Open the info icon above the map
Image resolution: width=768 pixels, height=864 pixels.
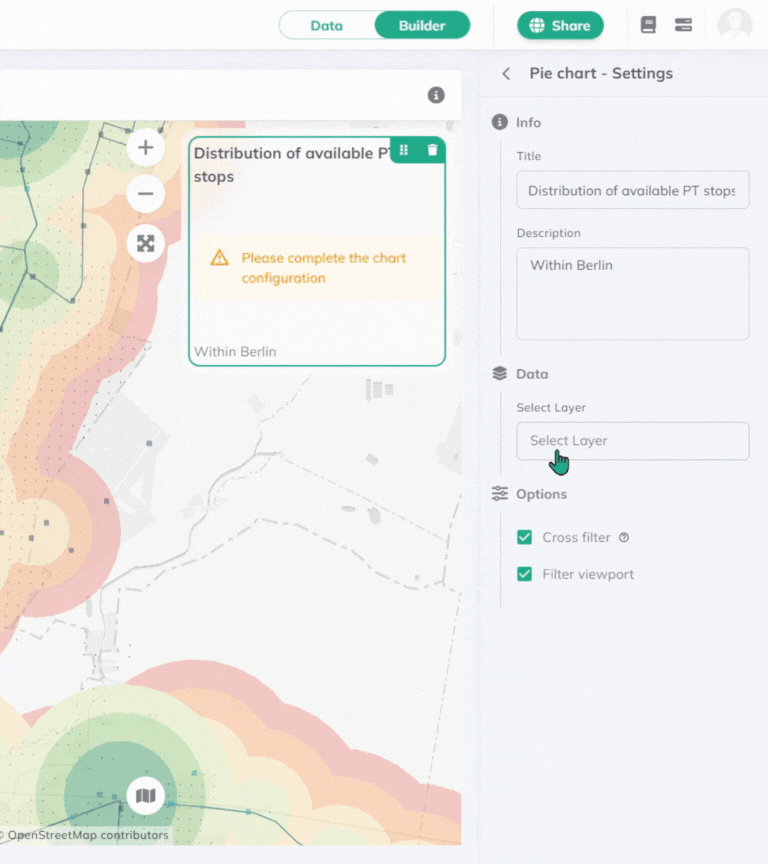point(436,95)
